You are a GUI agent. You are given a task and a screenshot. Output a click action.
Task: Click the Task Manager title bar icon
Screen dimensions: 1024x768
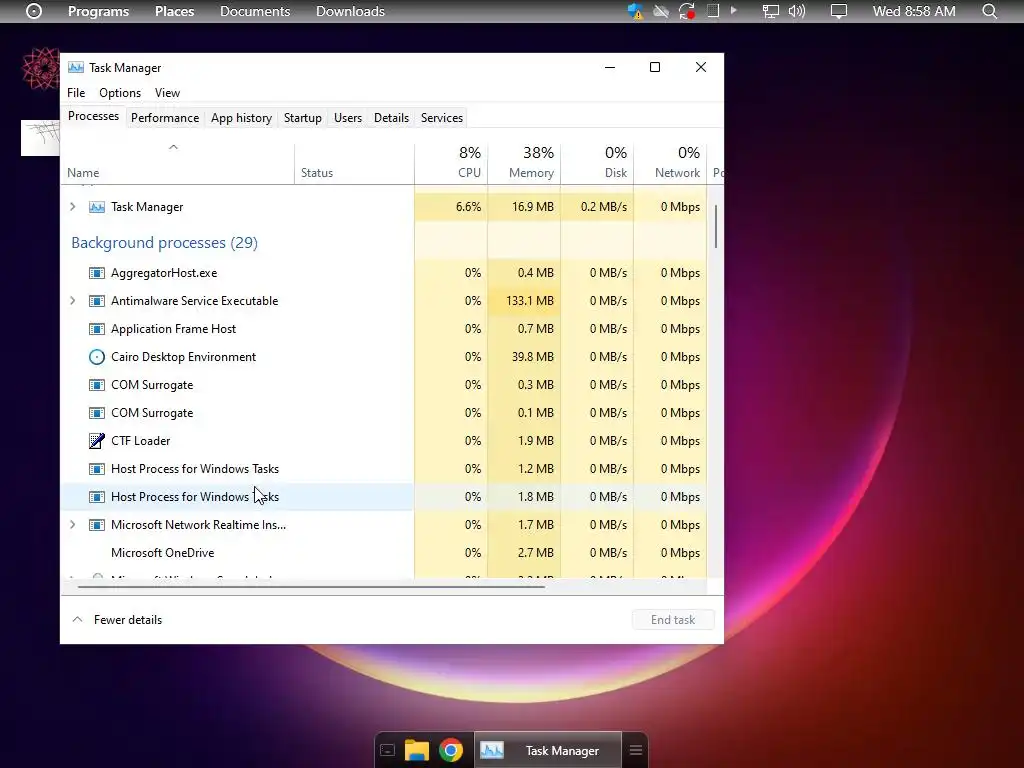point(76,67)
